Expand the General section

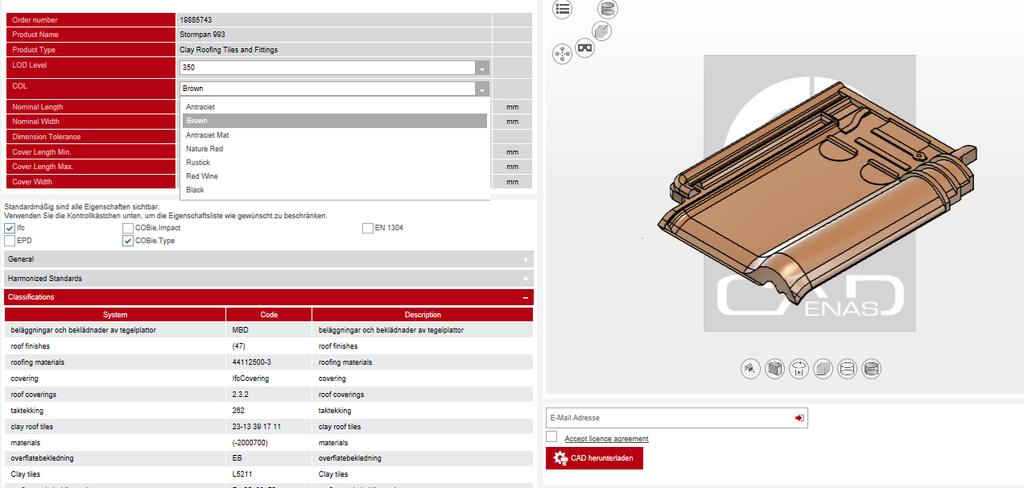tap(268, 259)
